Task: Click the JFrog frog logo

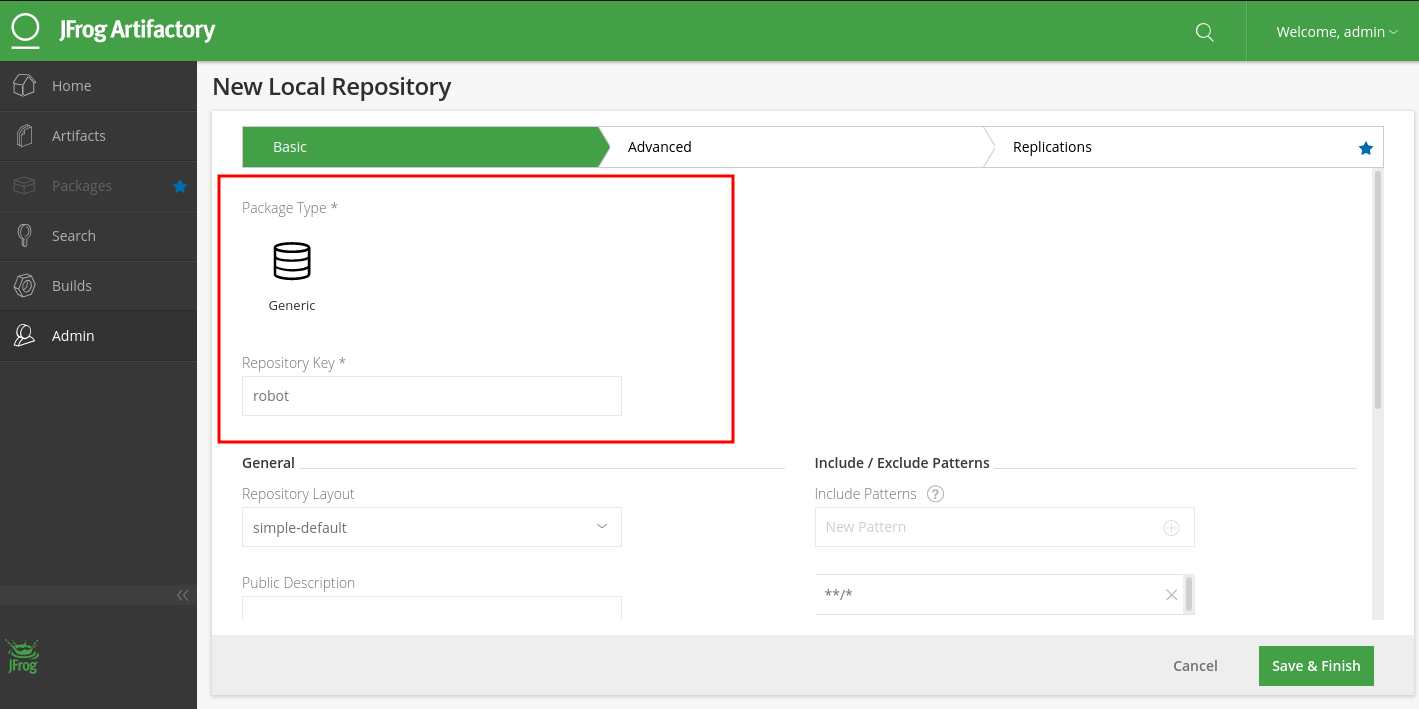Action: 22,656
